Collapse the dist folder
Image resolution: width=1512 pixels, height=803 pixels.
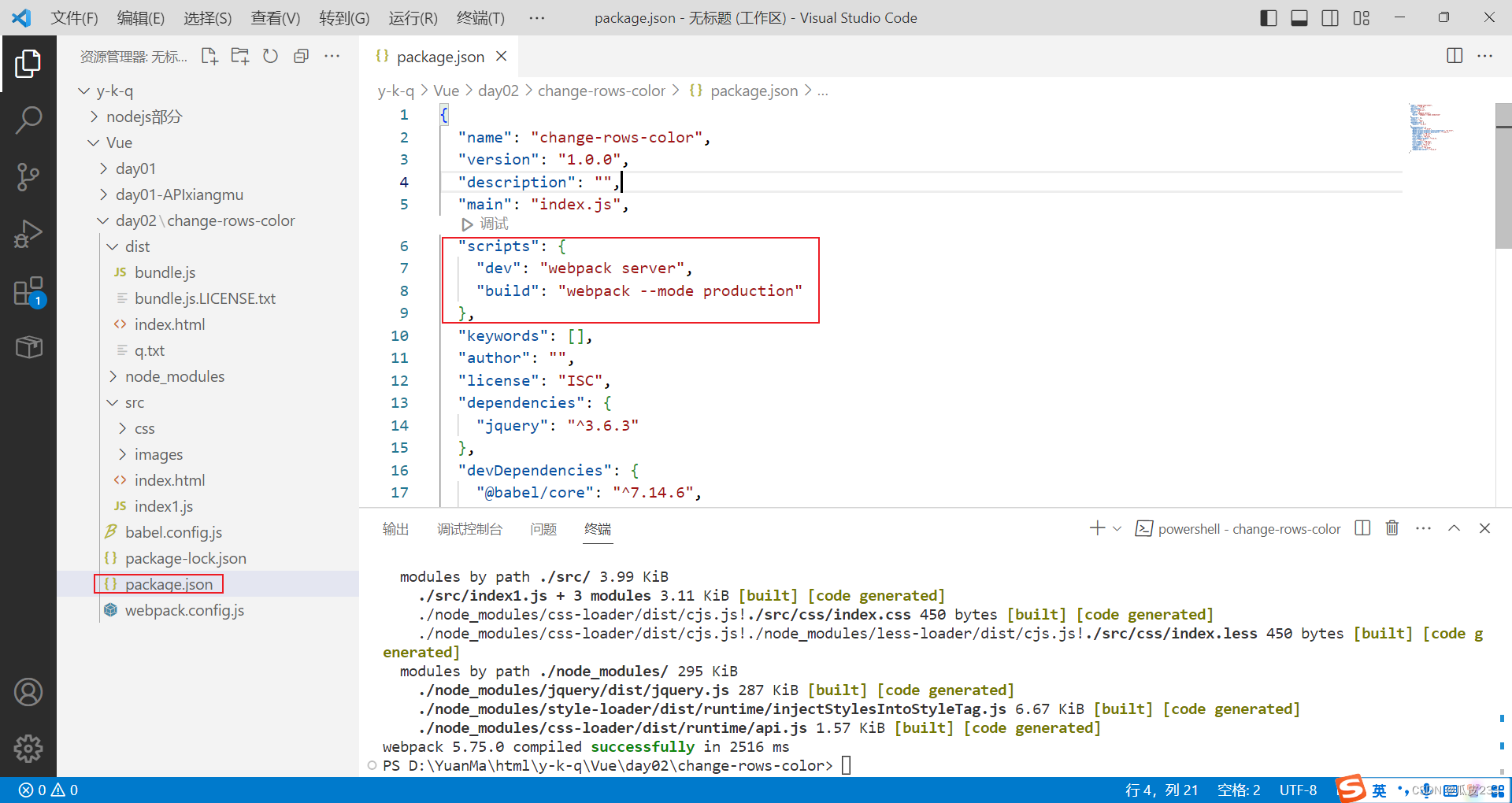click(208, 247)
